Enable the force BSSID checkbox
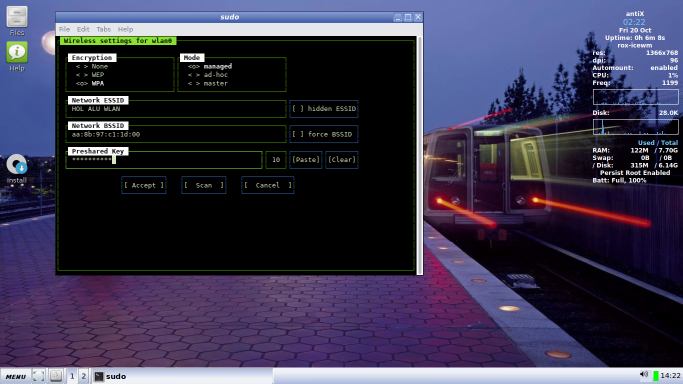683x384 pixels. coord(324,134)
